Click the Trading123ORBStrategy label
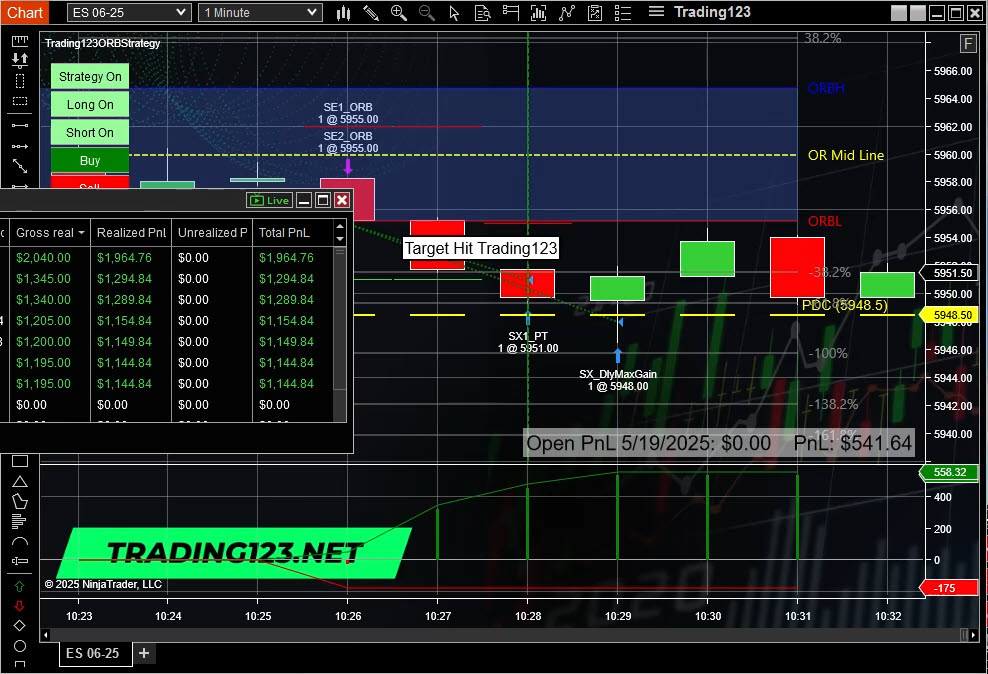This screenshot has width=988, height=674. (103, 43)
